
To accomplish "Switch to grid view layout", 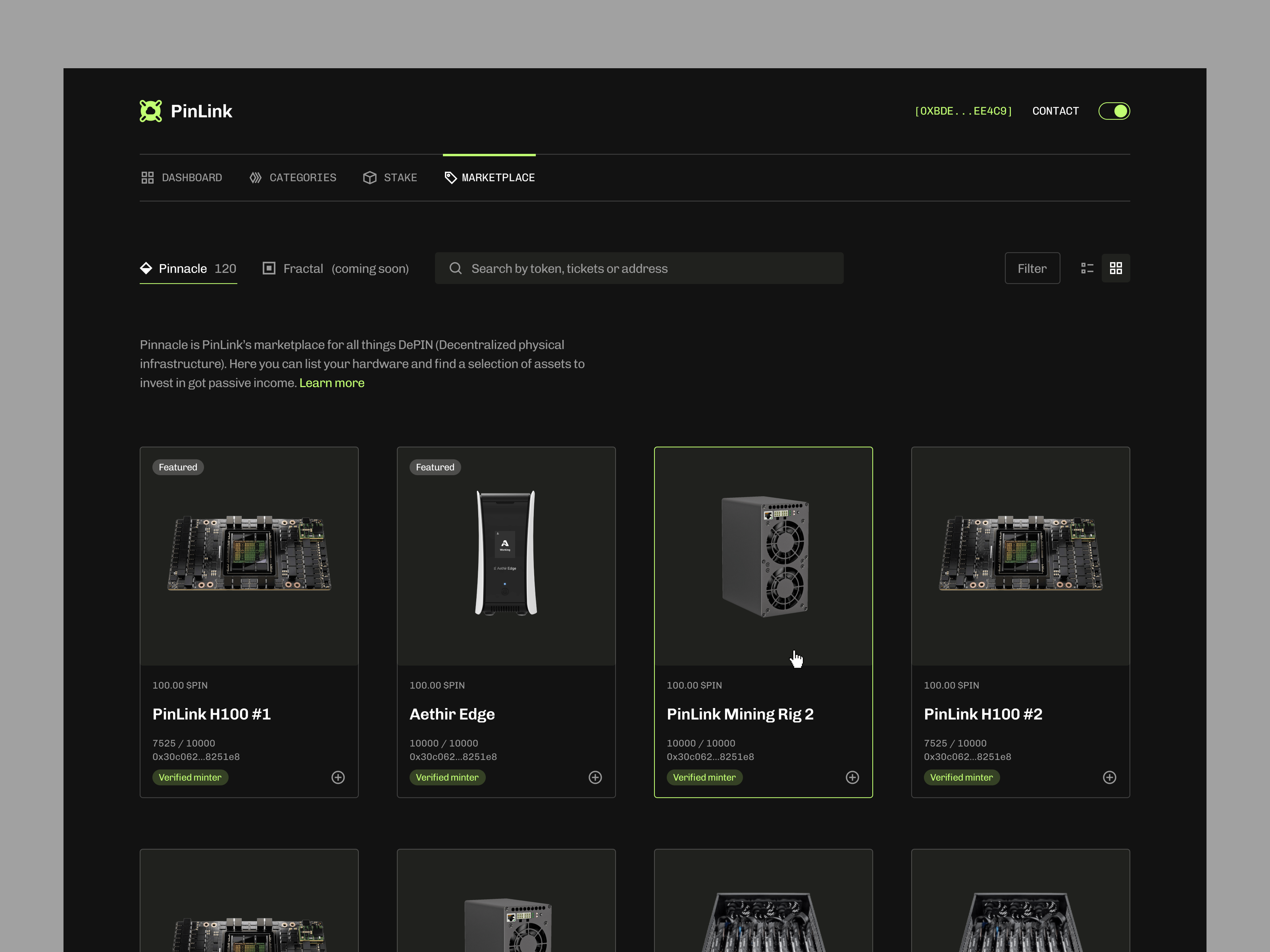I will 1116,268.
